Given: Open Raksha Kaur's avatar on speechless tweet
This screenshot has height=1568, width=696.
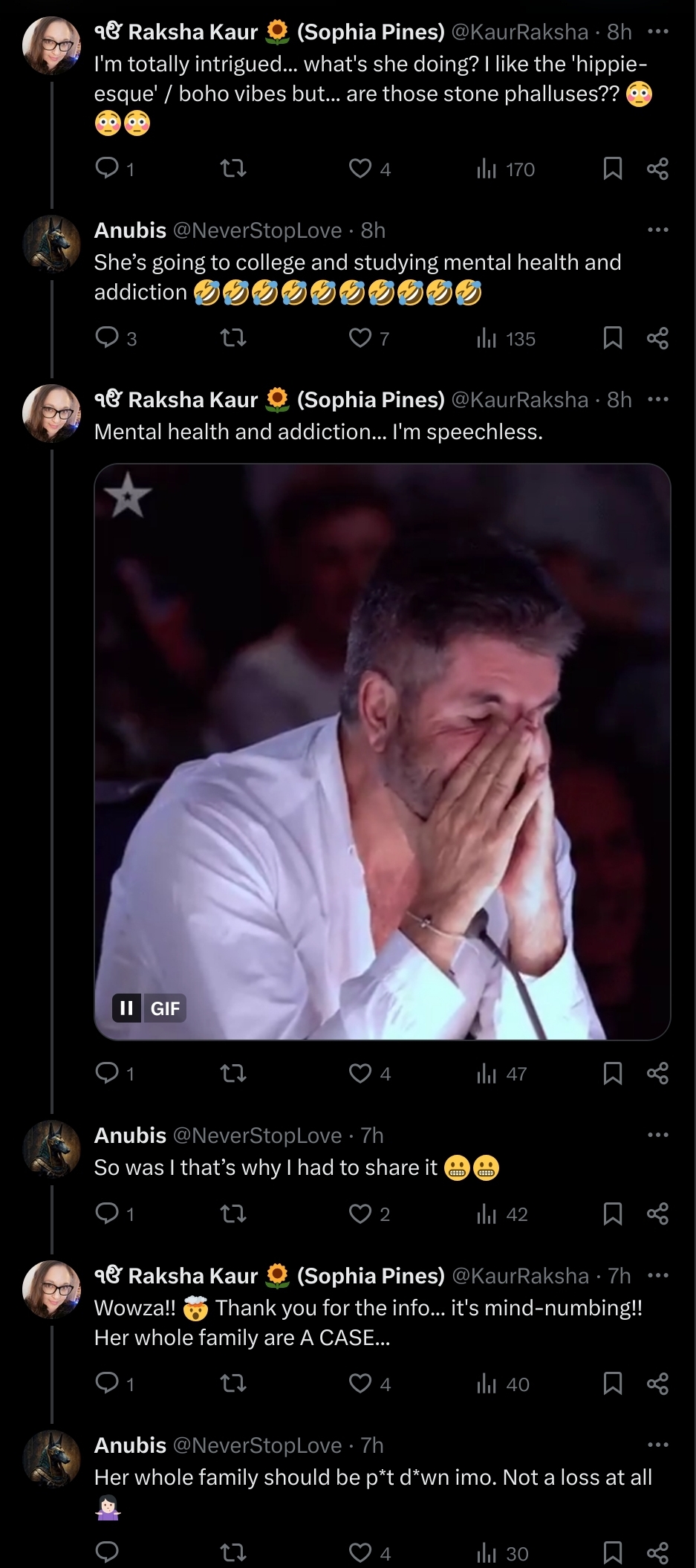Looking at the screenshot, I should point(51,413).
